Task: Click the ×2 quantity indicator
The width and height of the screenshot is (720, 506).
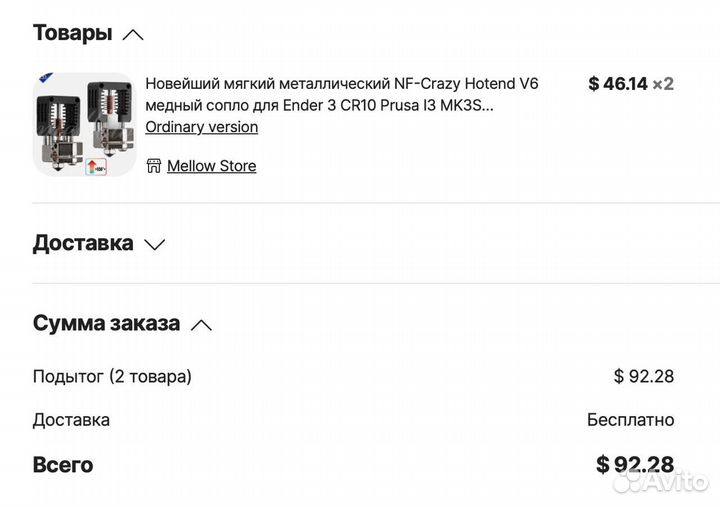Action: 663,84
